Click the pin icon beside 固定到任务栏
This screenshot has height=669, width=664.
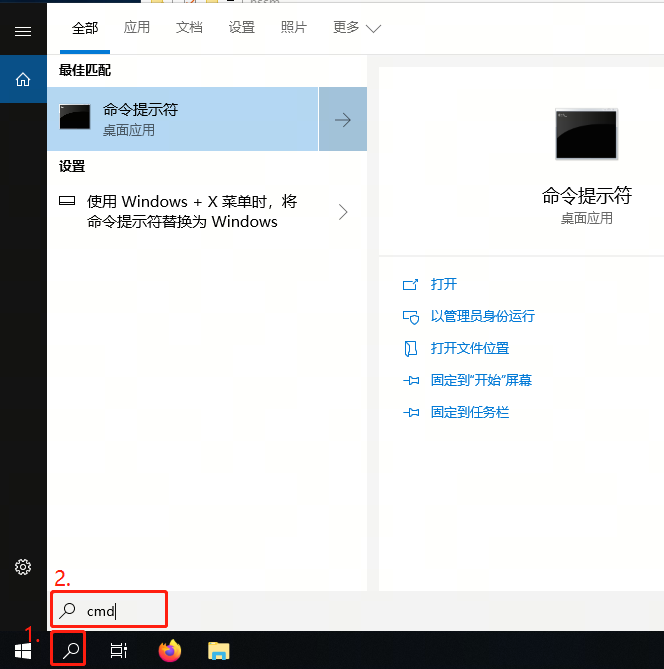pos(411,412)
